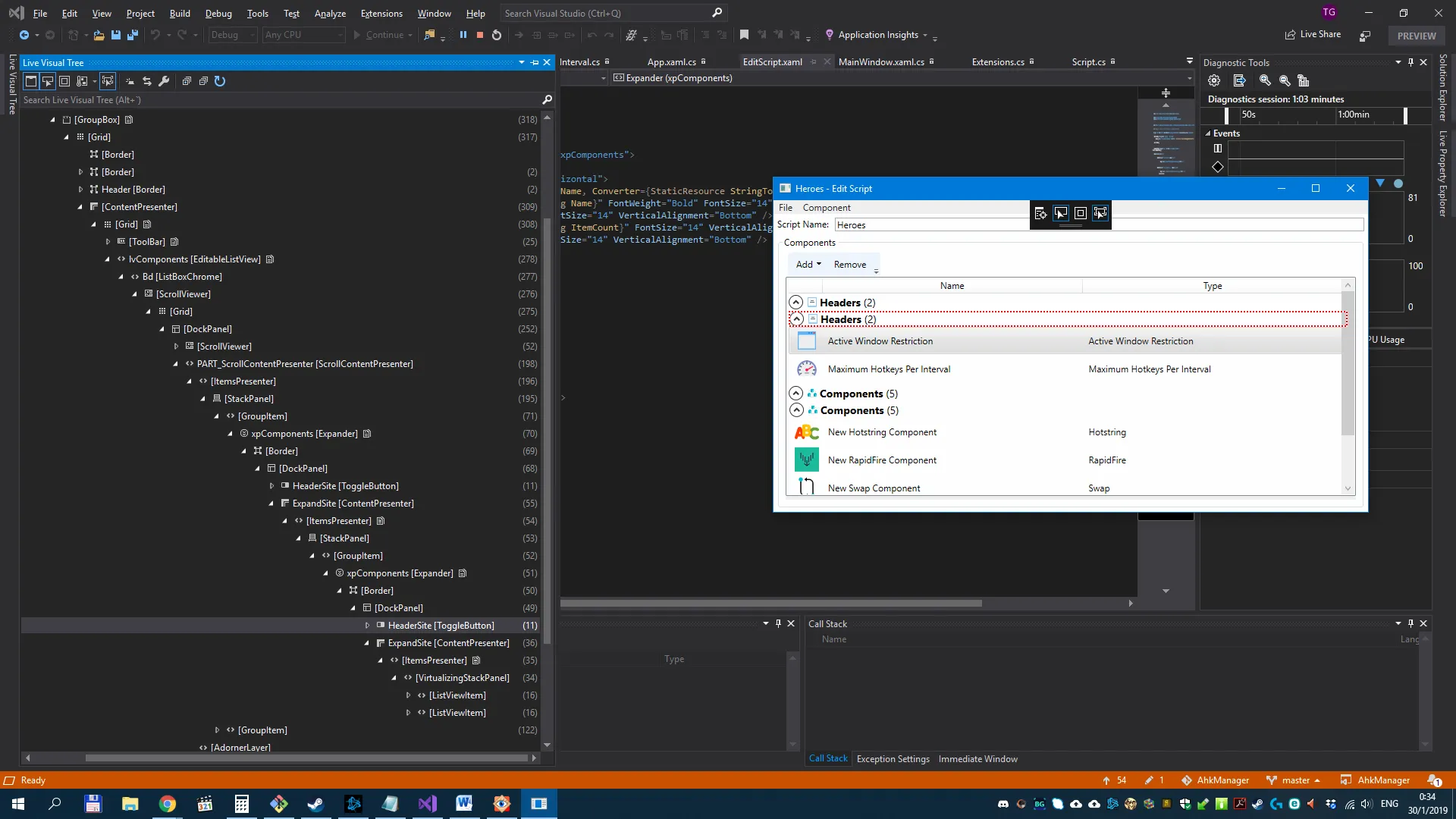Switch to the MainWindow.xaml.cs tab
Image resolution: width=1456 pixels, height=819 pixels.
tap(881, 62)
